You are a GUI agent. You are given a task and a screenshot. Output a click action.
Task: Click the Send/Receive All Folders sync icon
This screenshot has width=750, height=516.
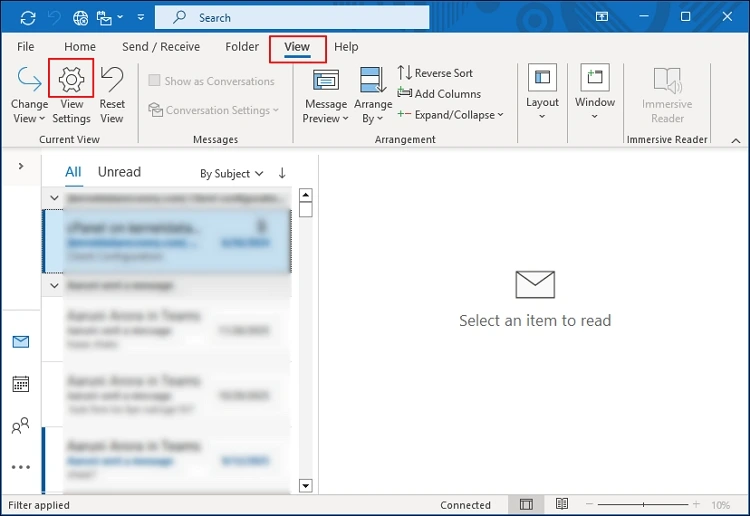point(27,18)
